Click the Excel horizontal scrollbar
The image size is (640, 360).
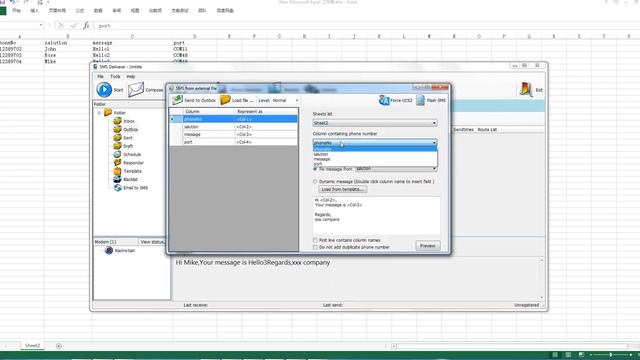(x=511, y=346)
